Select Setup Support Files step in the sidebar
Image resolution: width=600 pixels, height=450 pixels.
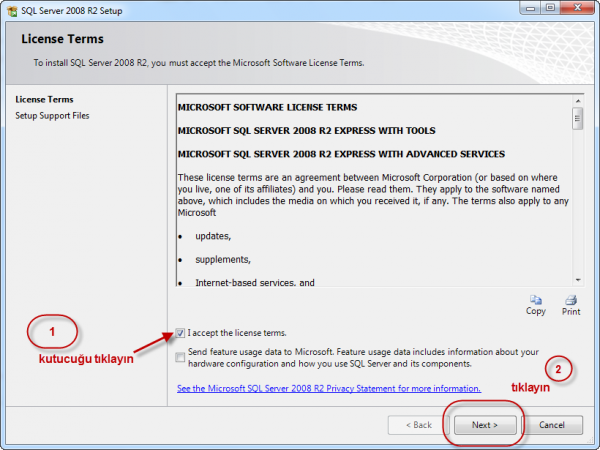pyautogui.click(x=52, y=116)
